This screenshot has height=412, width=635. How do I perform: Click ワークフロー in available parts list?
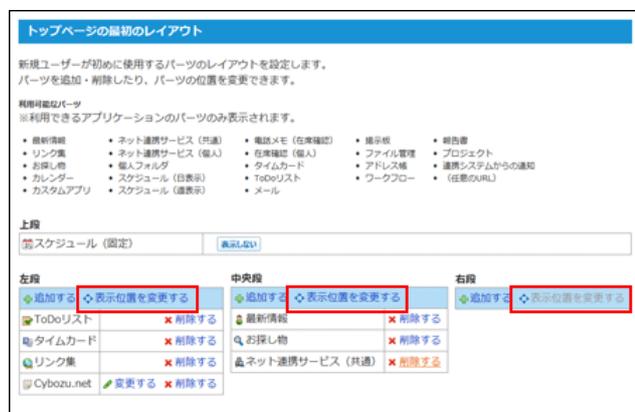[x=390, y=178]
